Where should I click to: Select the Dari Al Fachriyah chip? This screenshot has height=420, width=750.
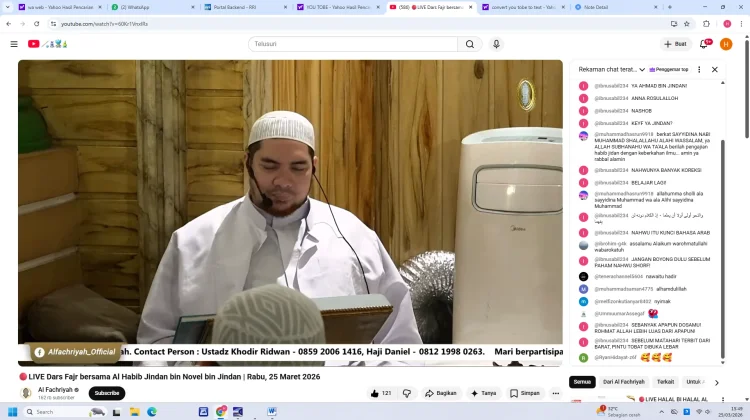coord(623,382)
